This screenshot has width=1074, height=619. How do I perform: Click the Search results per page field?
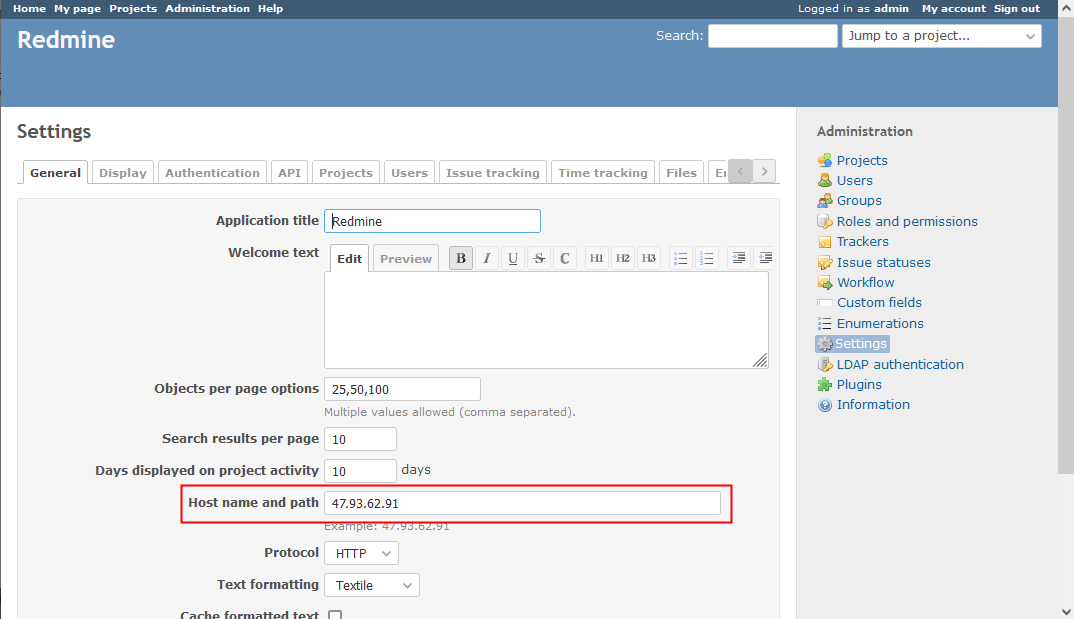click(360, 439)
